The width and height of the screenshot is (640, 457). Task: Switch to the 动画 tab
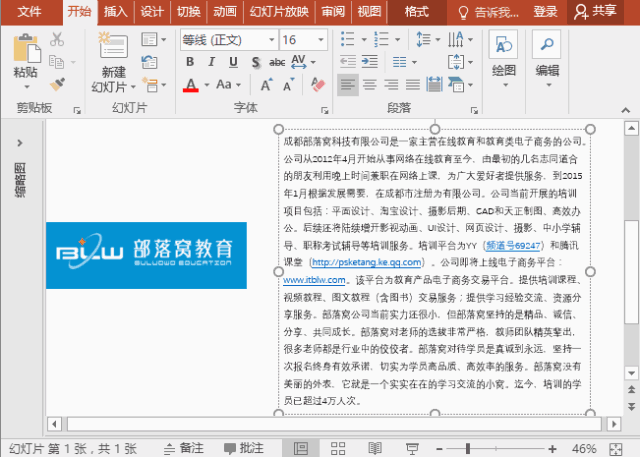(x=225, y=12)
